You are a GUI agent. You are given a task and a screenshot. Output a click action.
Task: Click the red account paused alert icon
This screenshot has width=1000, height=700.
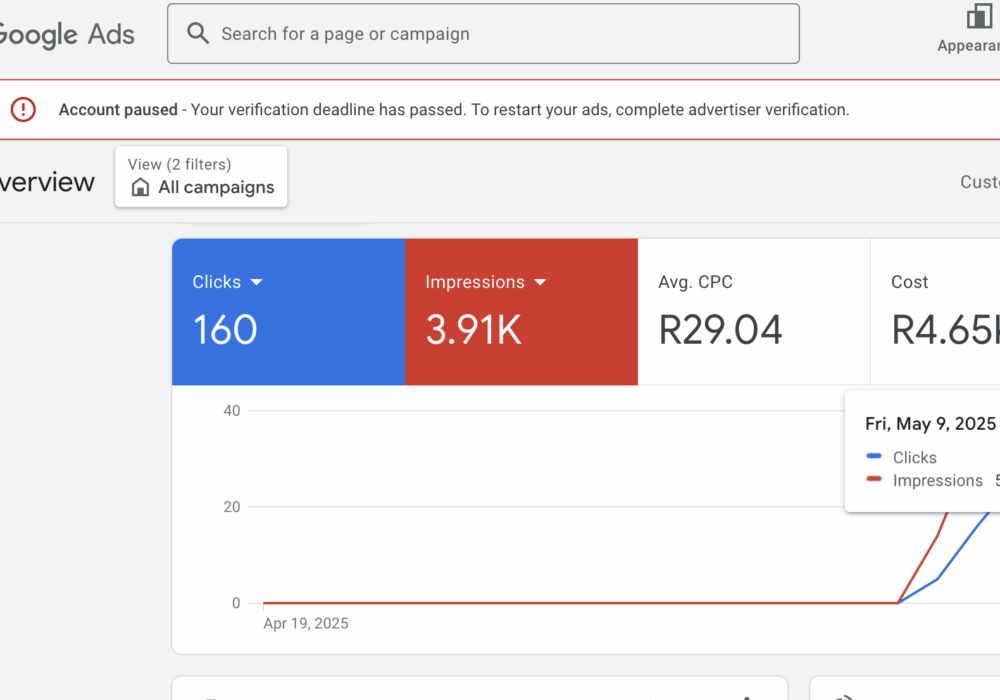(23, 109)
